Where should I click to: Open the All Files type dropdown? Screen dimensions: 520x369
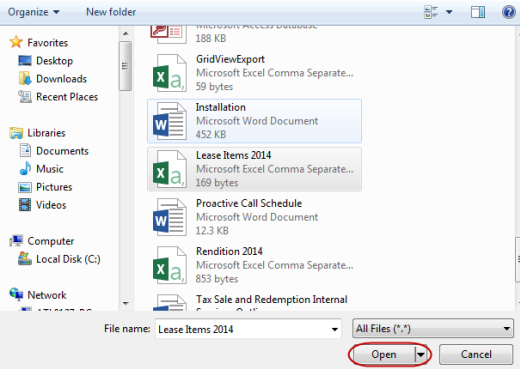(432, 329)
